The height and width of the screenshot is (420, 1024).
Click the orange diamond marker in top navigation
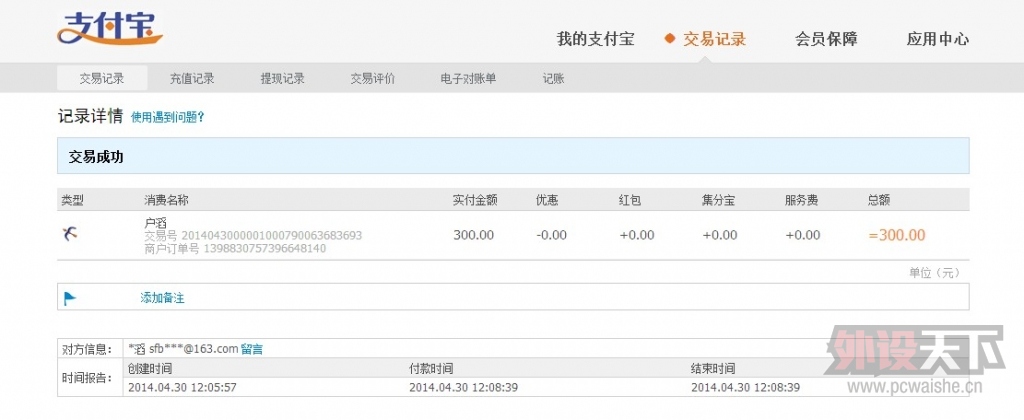[670, 39]
